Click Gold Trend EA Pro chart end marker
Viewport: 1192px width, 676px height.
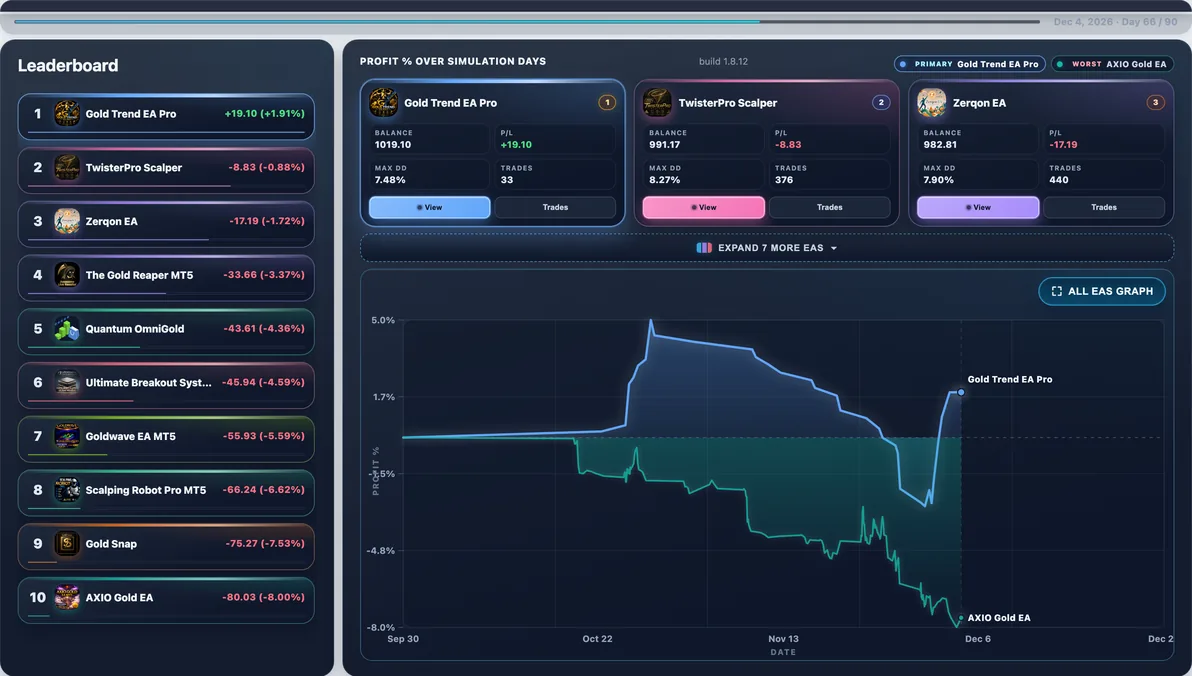pos(961,392)
